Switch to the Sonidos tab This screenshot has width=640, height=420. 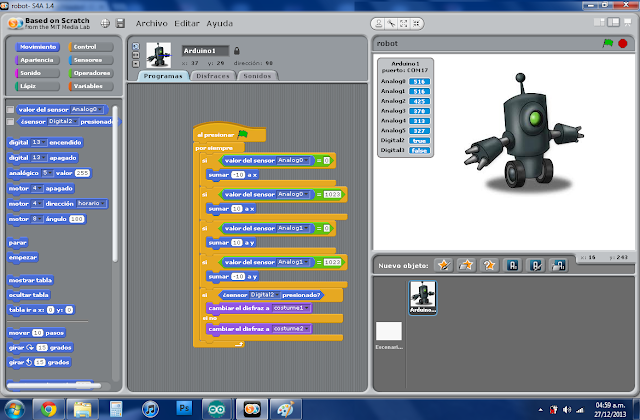point(257,76)
